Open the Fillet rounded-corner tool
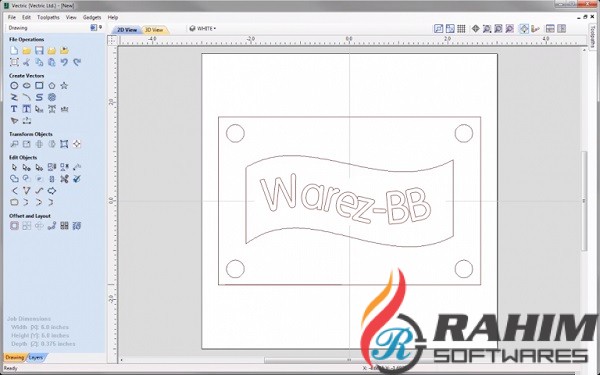The height and width of the screenshot is (375, 600). 14,202
